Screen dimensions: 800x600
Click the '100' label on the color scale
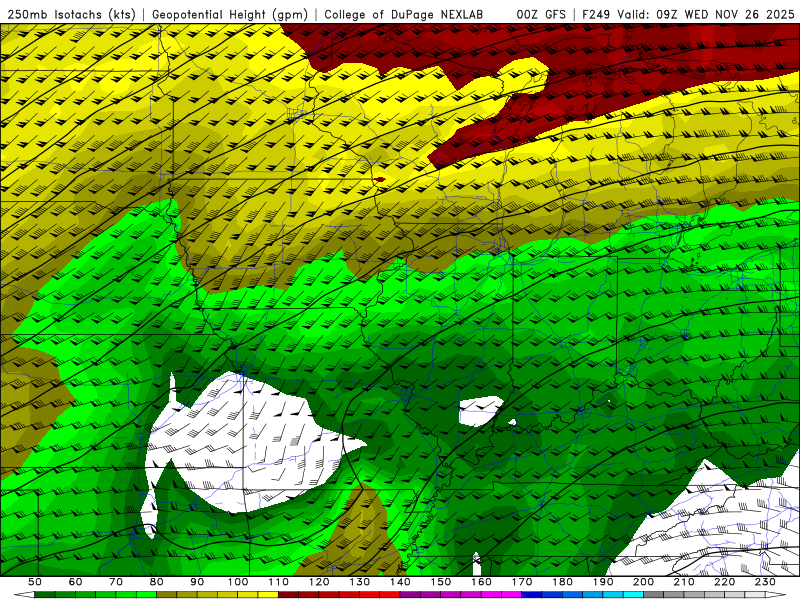click(238, 582)
